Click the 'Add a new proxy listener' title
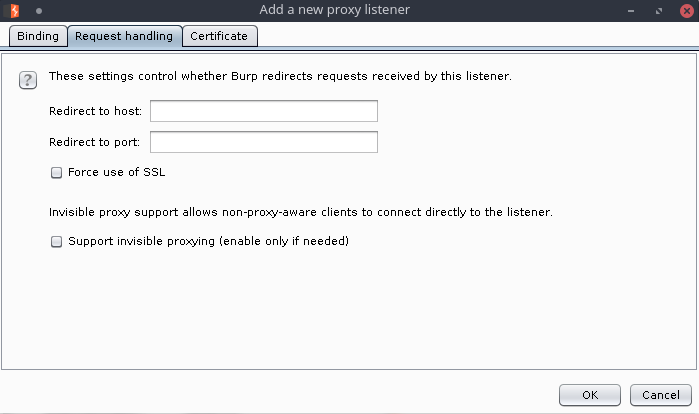Image resolution: width=699 pixels, height=414 pixels. click(x=334, y=10)
